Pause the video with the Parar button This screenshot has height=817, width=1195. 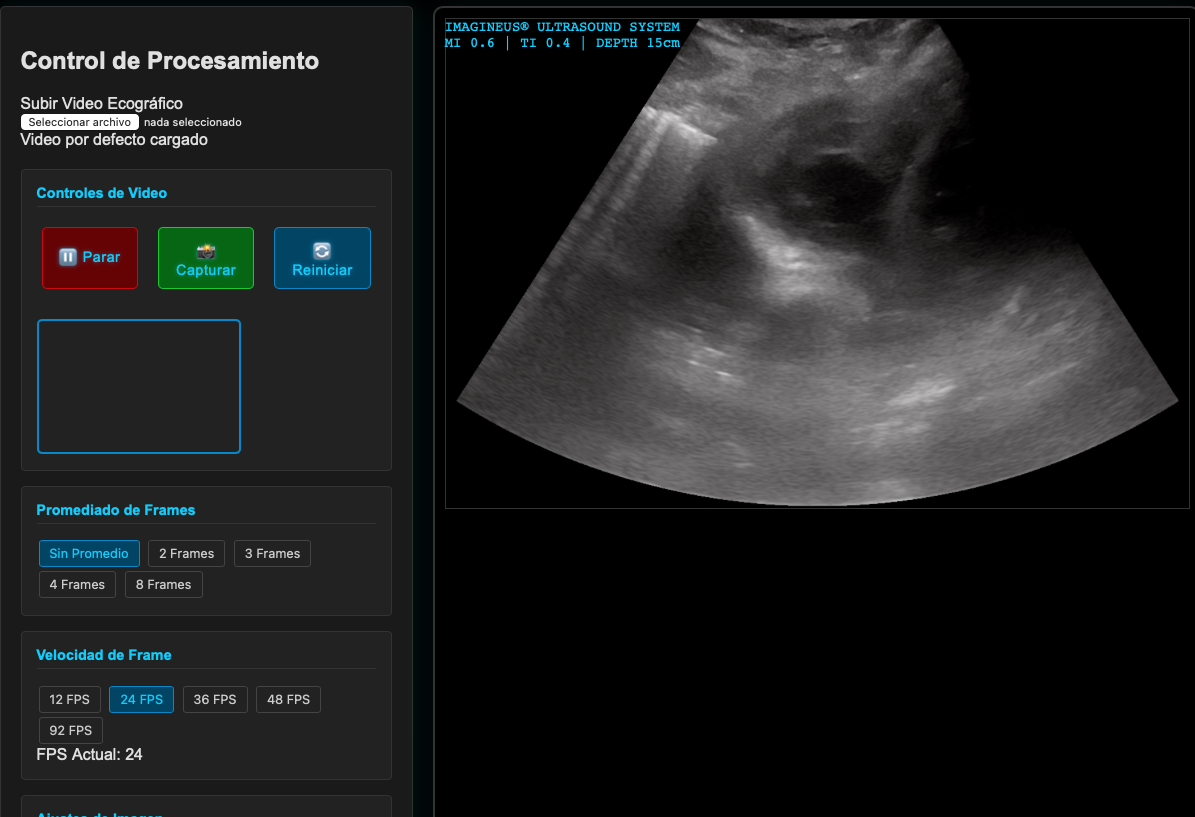[x=90, y=258]
